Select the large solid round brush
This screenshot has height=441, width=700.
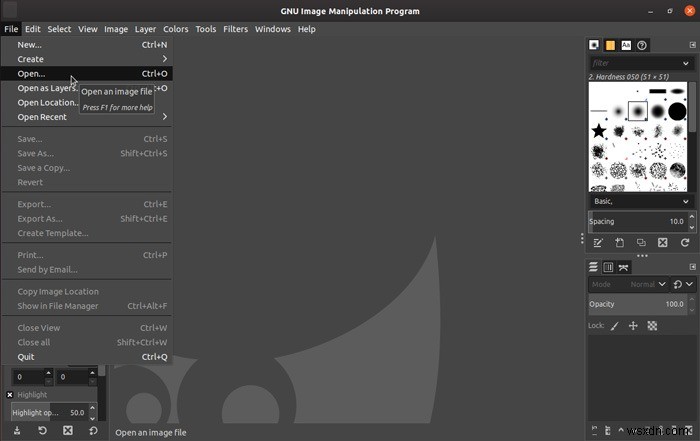point(677,112)
